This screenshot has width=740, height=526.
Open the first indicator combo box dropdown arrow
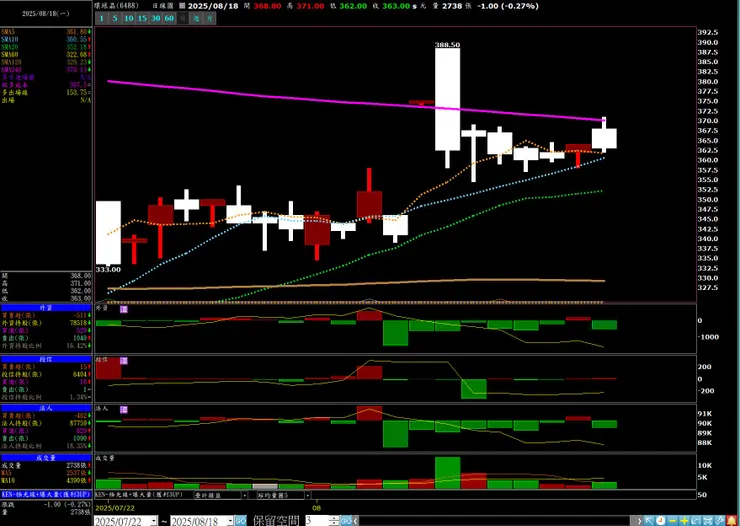[244, 495]
